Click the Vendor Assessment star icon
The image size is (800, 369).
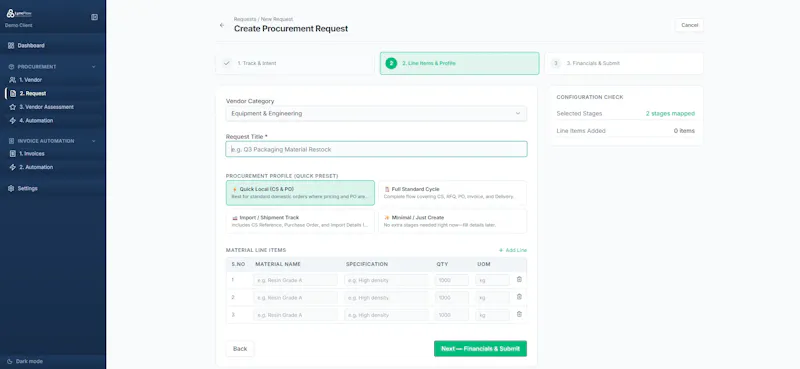coord(13,107)
